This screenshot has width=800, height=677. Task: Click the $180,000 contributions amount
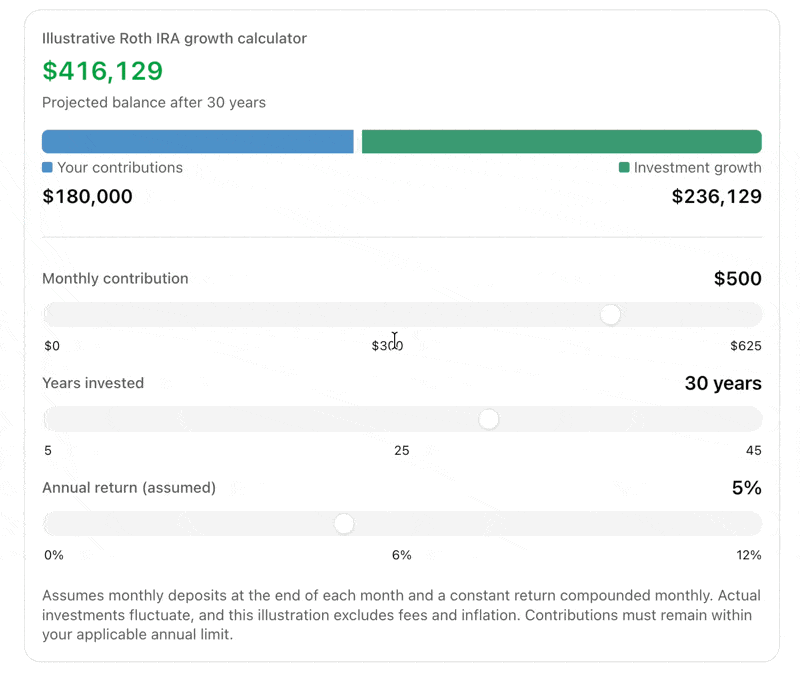point(87,196)
